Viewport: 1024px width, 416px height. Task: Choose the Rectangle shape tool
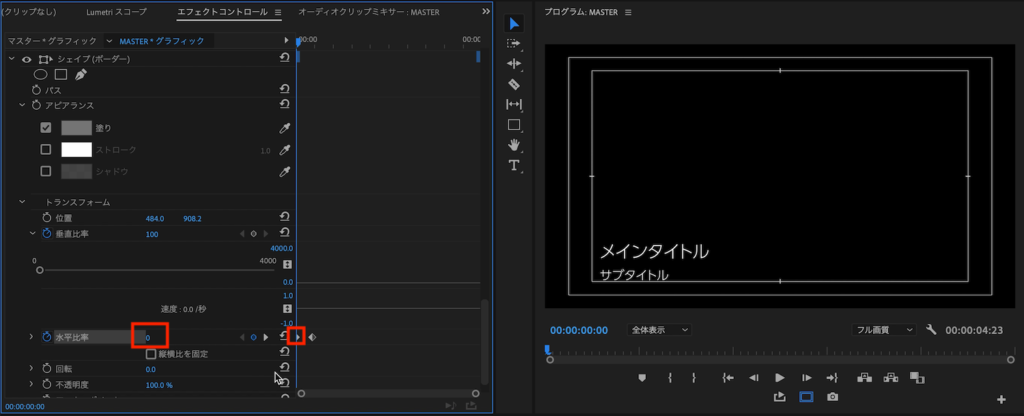tap(514, 125)
